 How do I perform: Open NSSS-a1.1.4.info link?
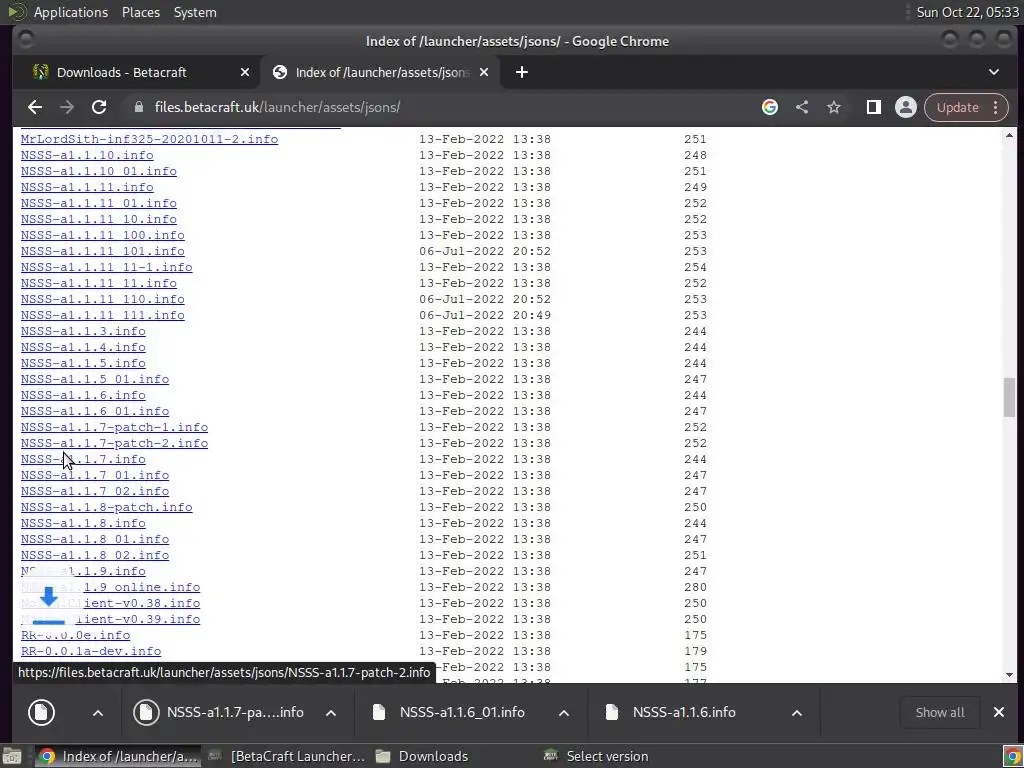click(x=83, y=347)
